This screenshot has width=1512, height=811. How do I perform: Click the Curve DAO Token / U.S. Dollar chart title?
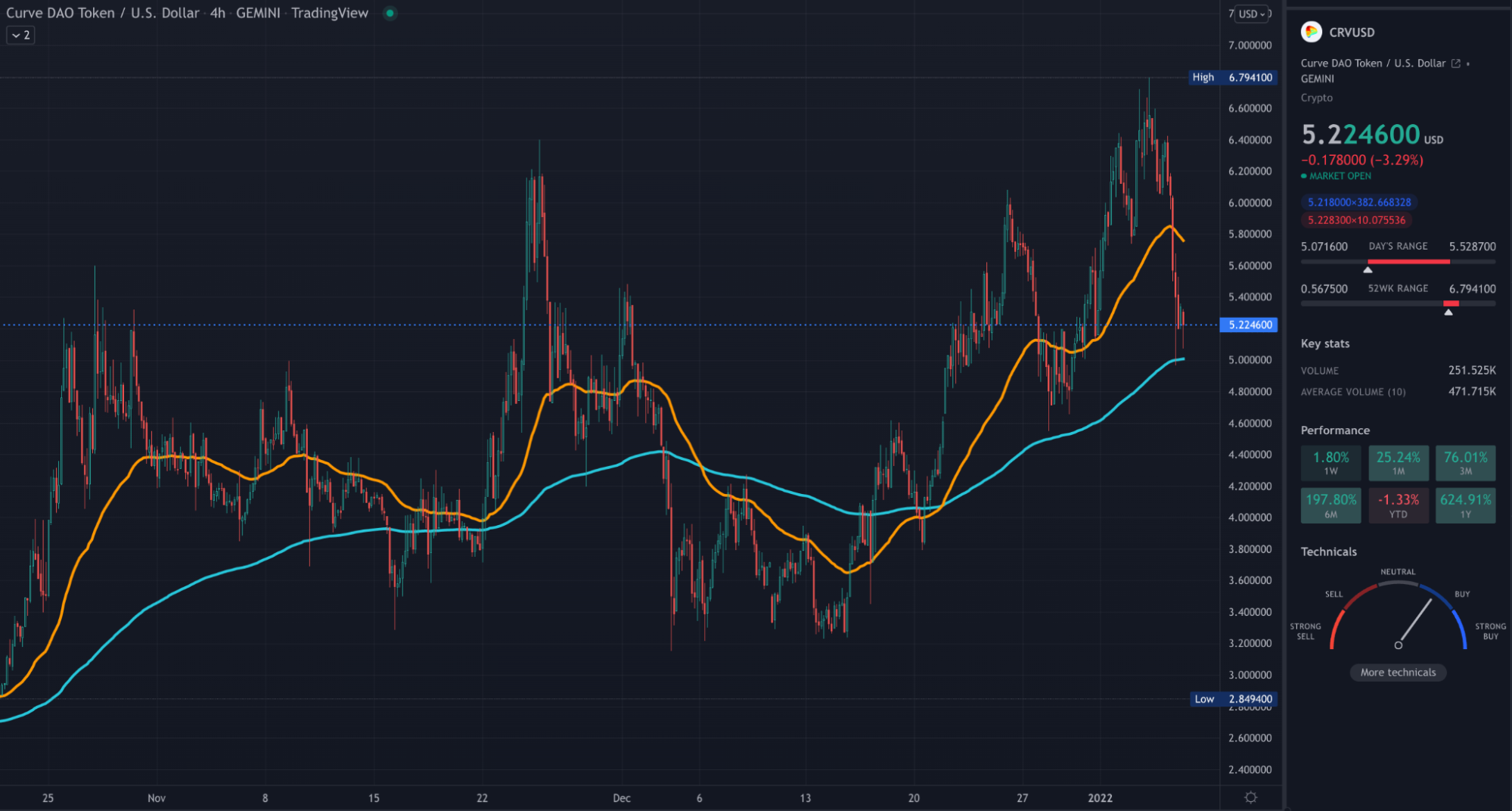click(103, 13)
